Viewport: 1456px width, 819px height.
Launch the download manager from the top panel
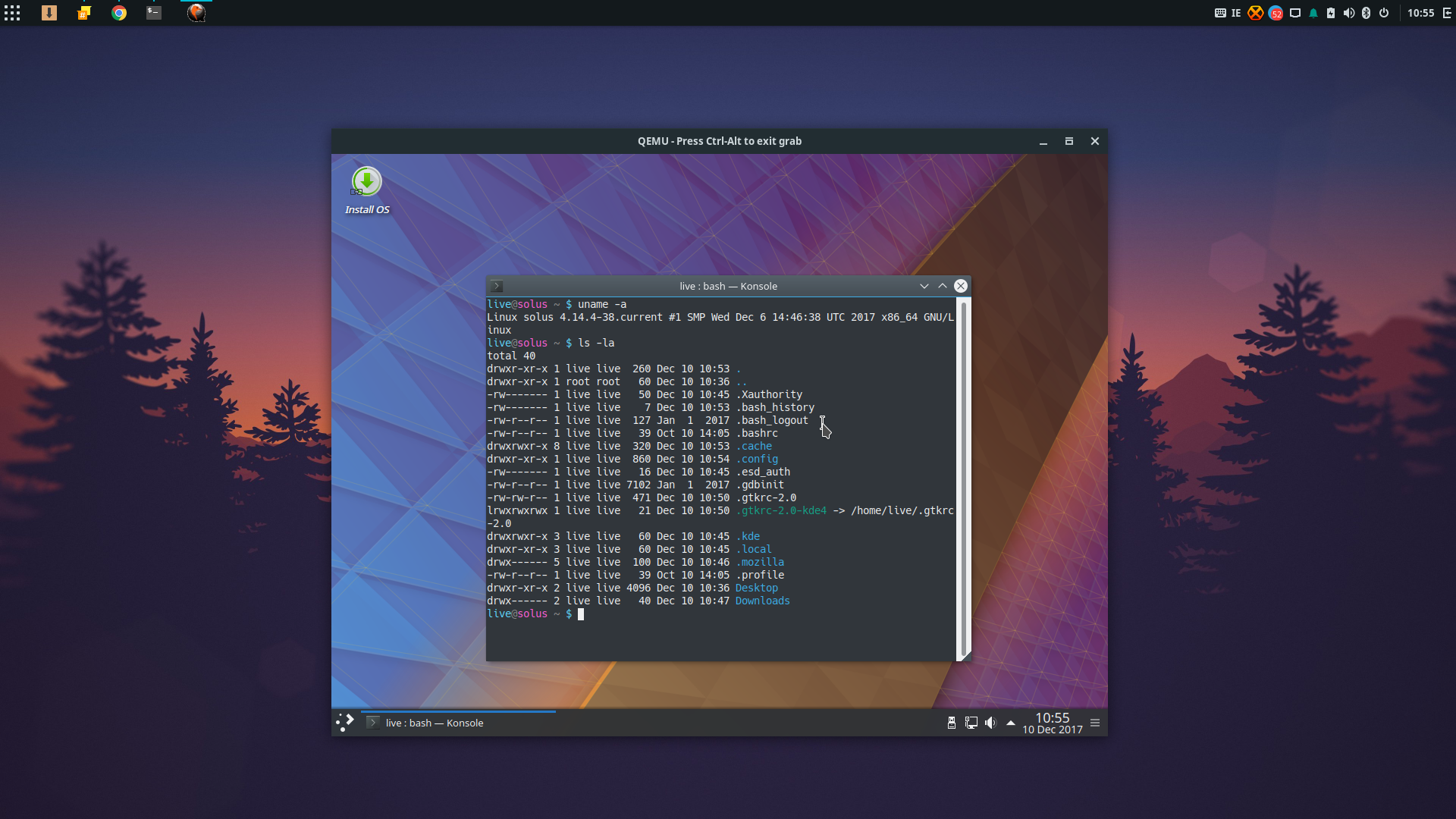(x=49, y=13)
